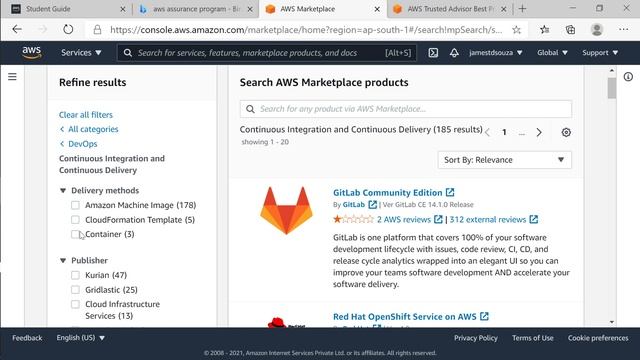The image size is (640, 360).
Task: Collapse the Delivery methods section
Action: 63,190
